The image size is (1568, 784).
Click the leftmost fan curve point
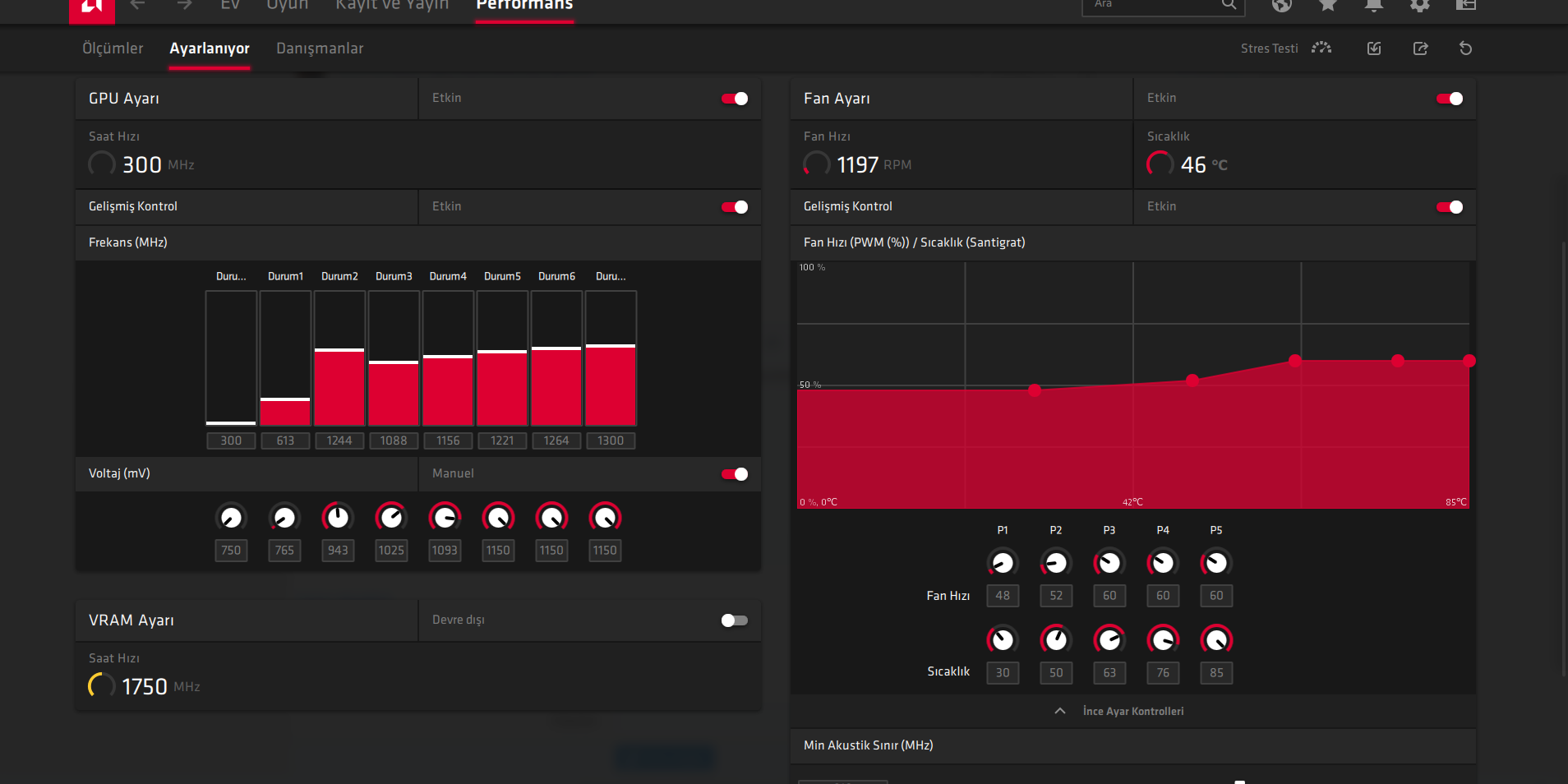[1035, 390]
